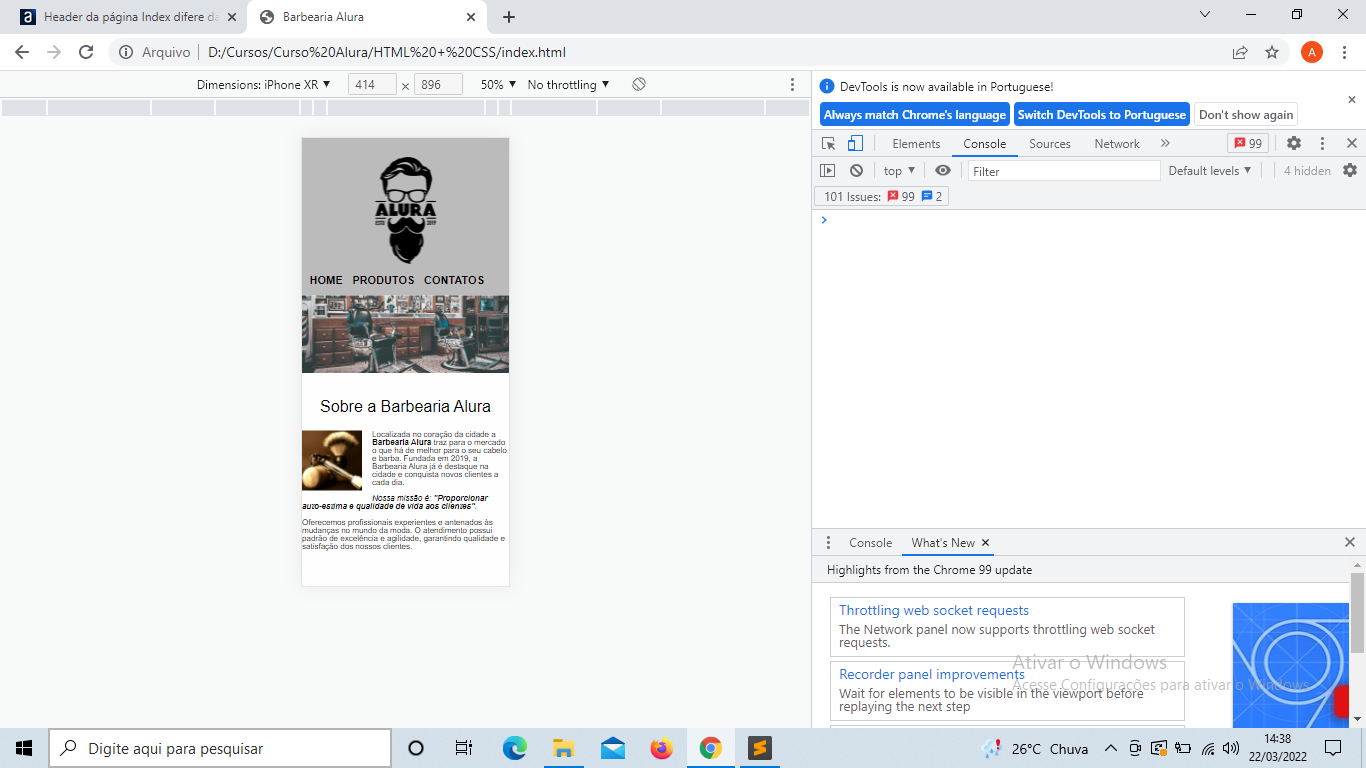Select the What's New tab
This screenshot has width=1366, height=768.
pyautogui.click(x=943, y=543)
